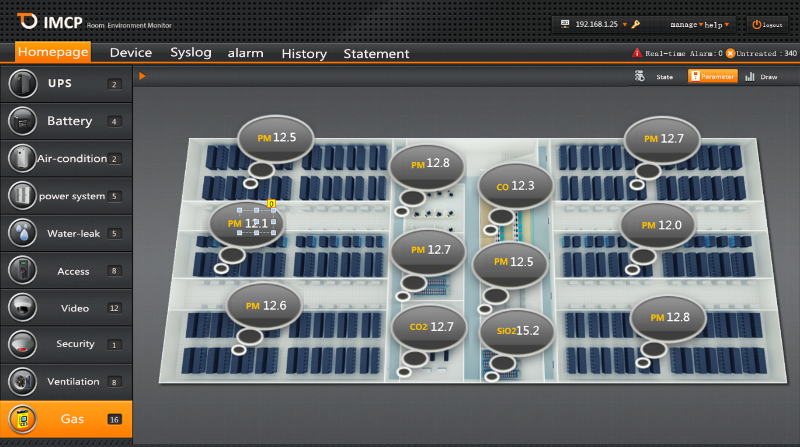The width and height of the screenshot is (800, 447).
Task: Click the red real-time alarm warning icon
Action: (x=637, y=53)
